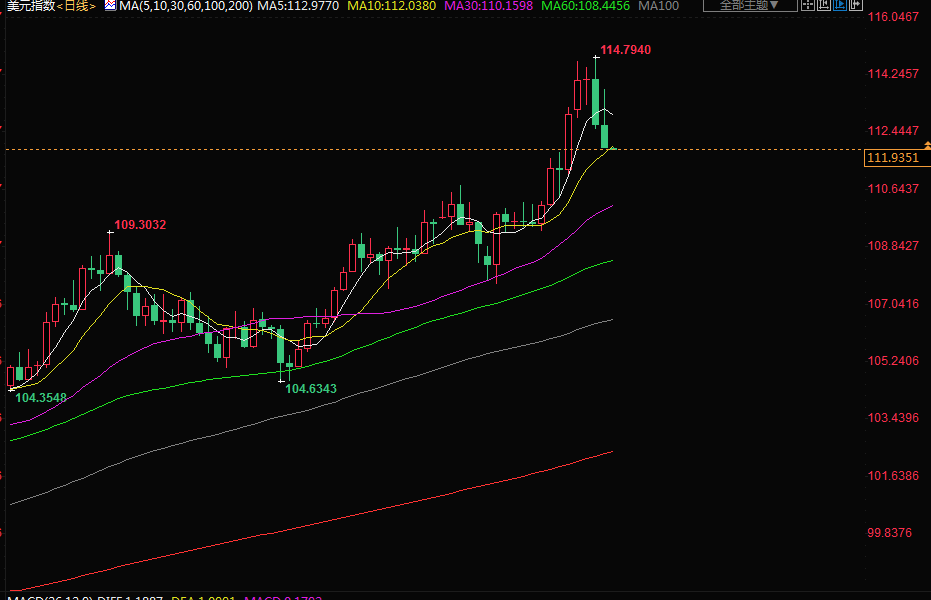931x600 pixels.
Task: Click the 109.3032 peak price label
Action: pos(140,225)
